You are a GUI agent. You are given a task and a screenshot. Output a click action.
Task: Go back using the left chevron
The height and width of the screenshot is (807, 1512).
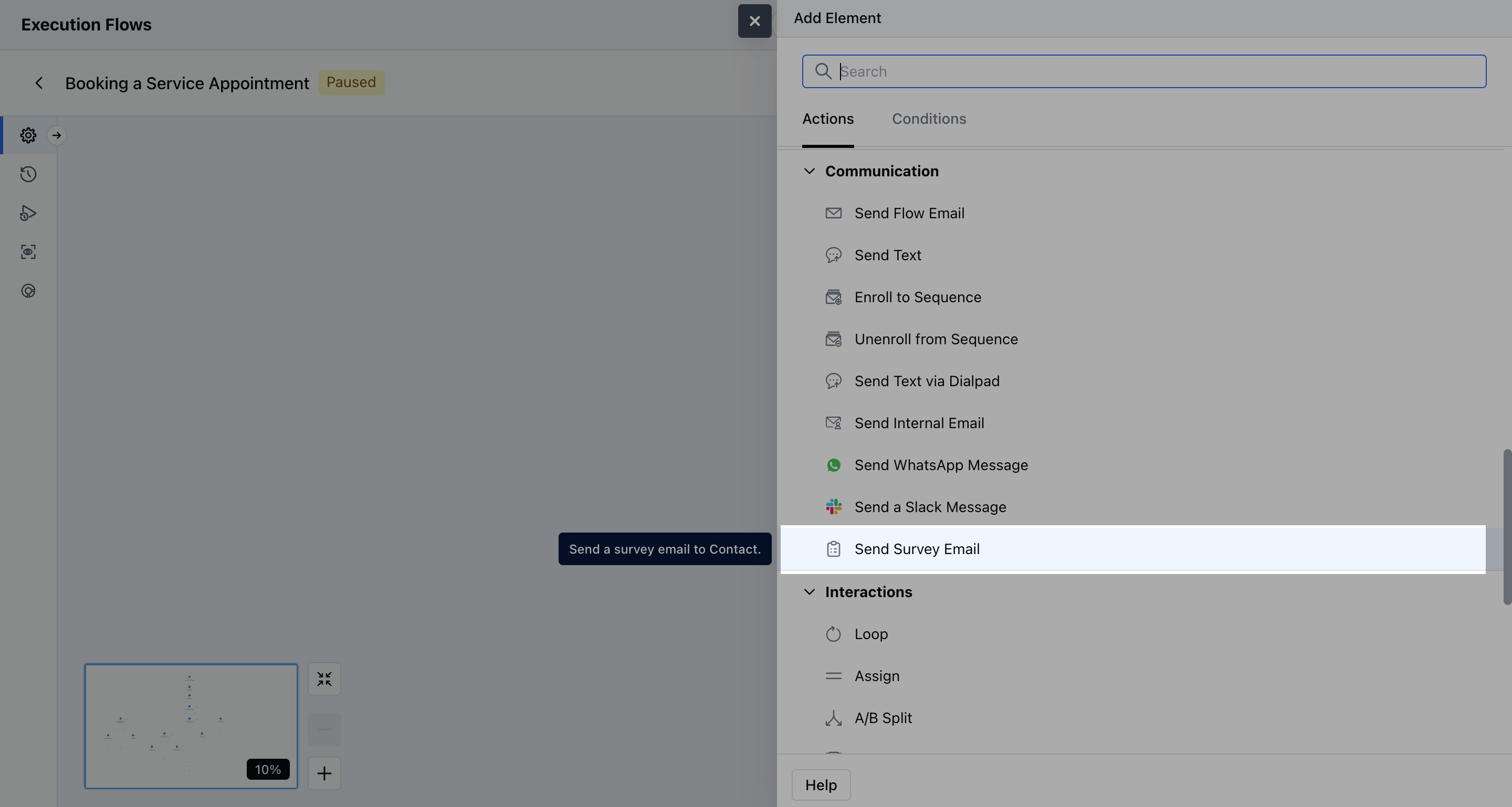39,83
